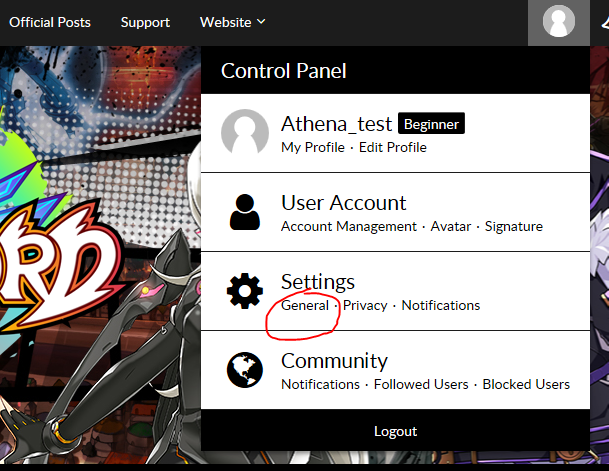View the Followed Users list
Image resolution: width=609 pixels, height=471 pixels.
tap(421, 384)
